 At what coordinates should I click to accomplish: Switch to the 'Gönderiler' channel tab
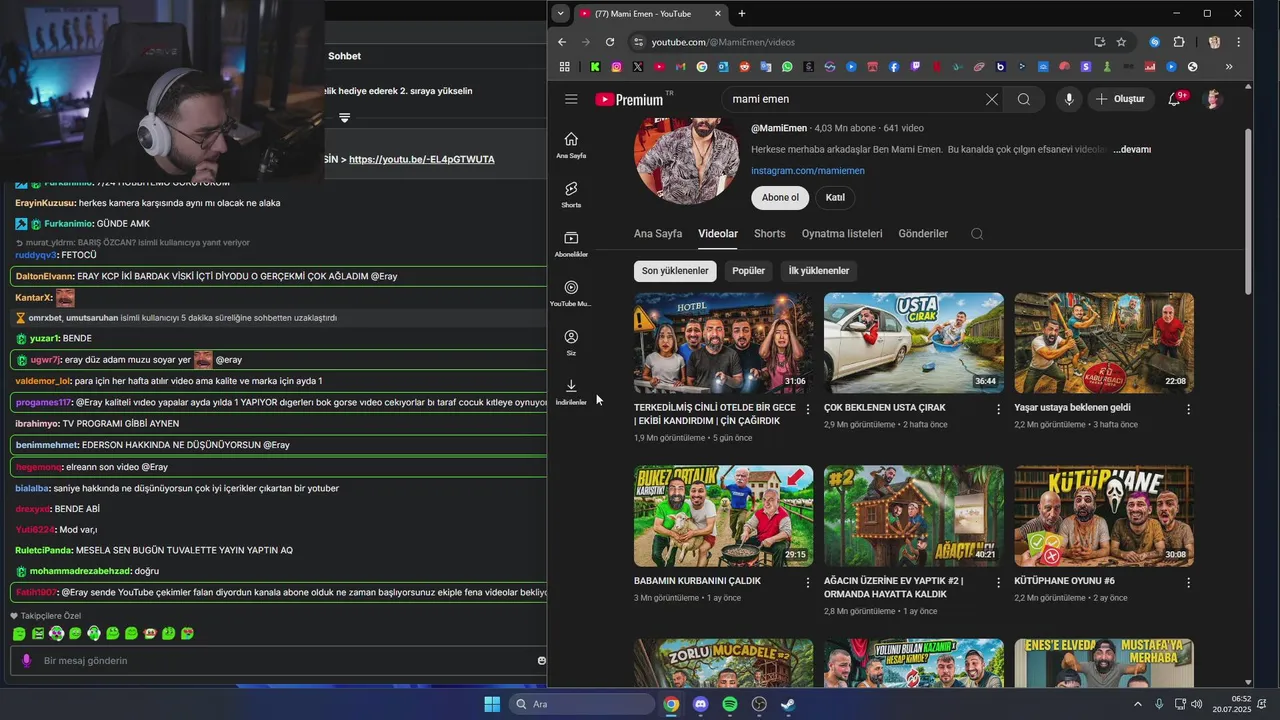pyautogui.click(x=923, y=234)
